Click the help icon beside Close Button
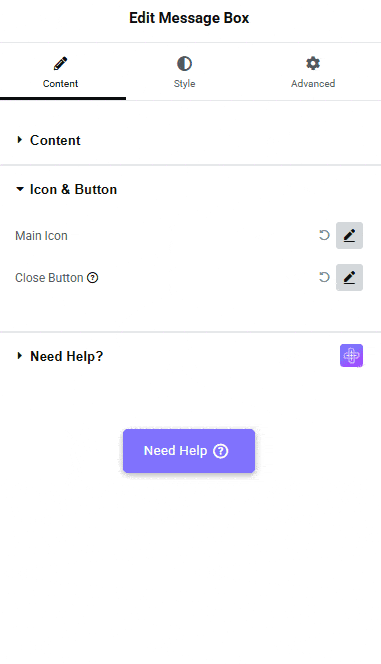 tap(93, 278)
